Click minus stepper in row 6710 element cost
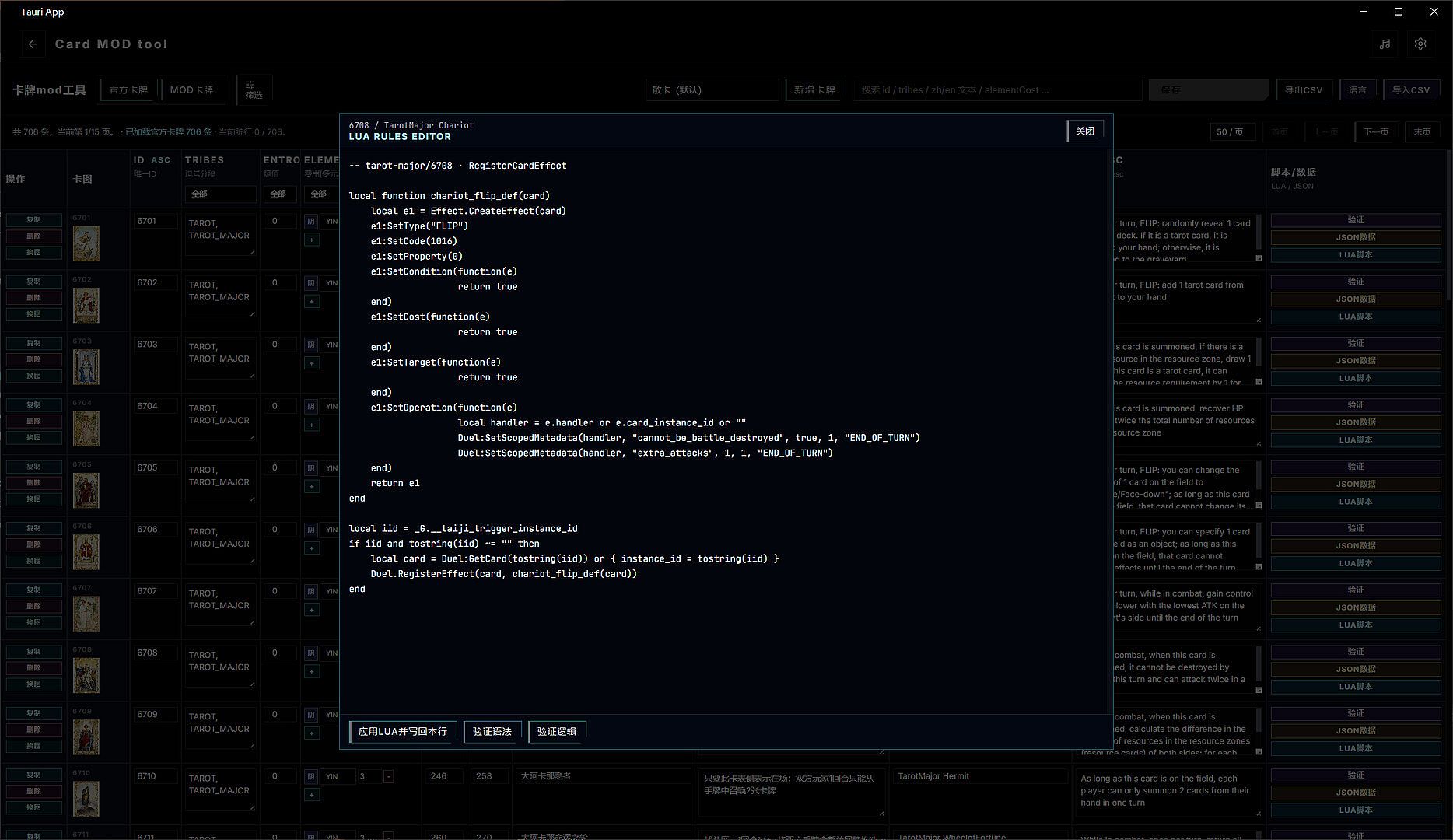The image size is (1453, 840). 388,776
